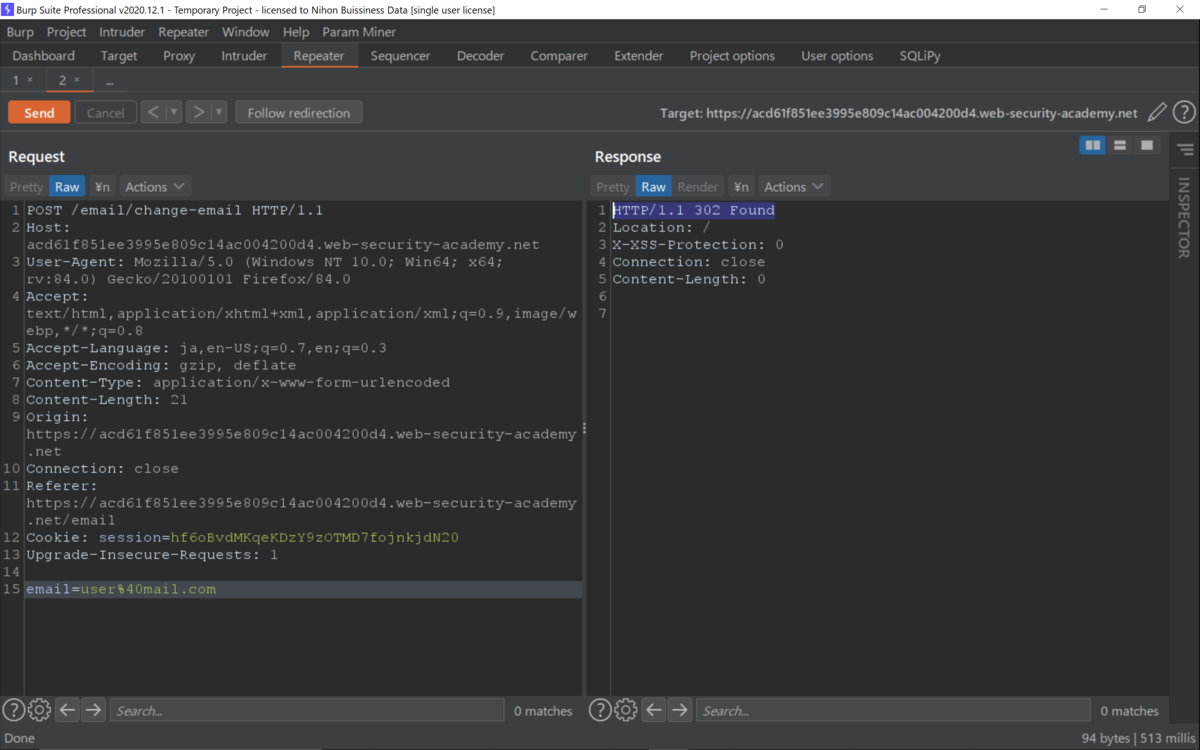The width and height of the screenshot is (1200, 750).
Task: Go to previous match in Request search
Action: coord(67,710)
